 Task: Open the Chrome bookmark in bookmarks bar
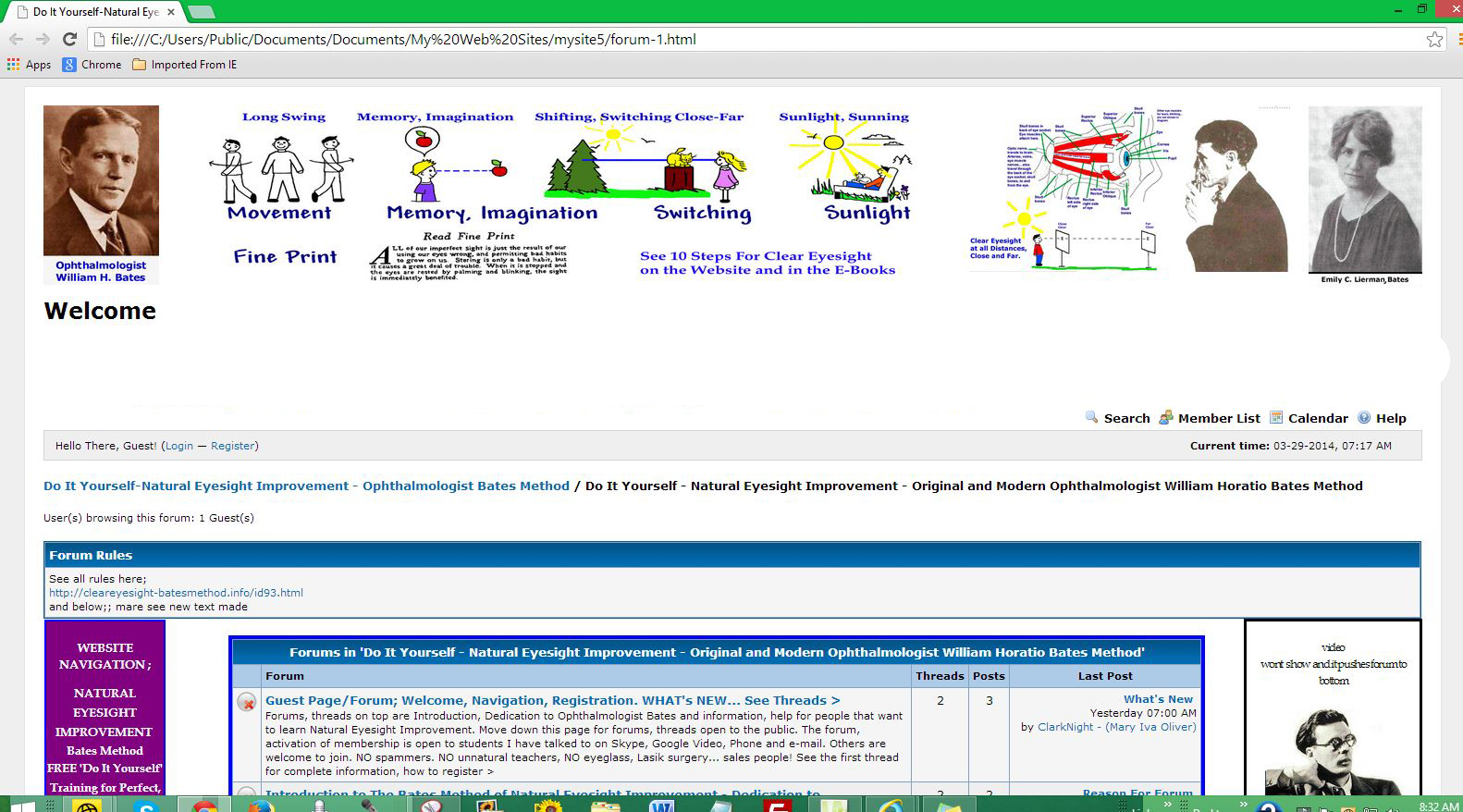pos(92,65)
